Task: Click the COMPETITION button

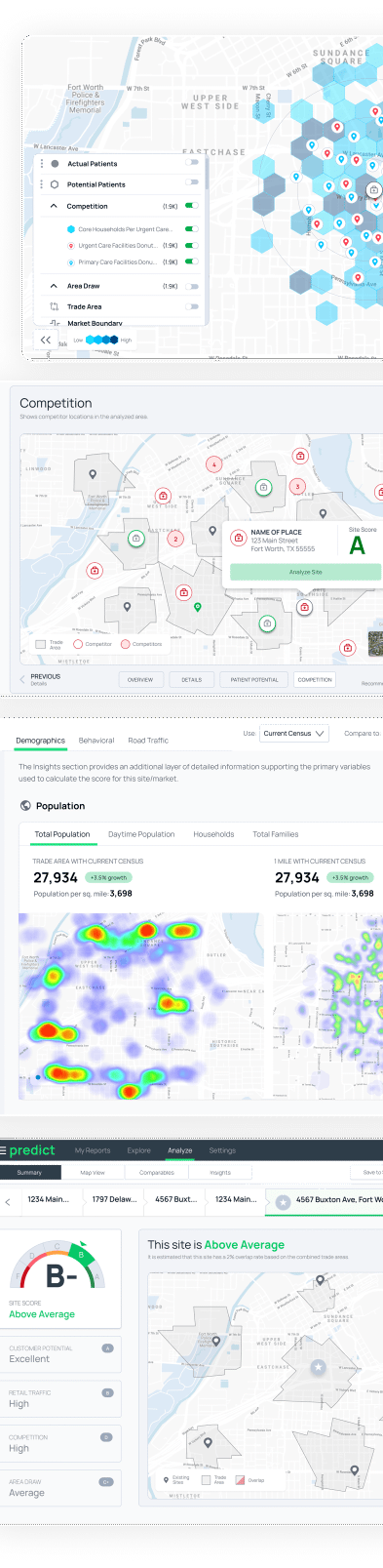Action: [x=315, y=679]
